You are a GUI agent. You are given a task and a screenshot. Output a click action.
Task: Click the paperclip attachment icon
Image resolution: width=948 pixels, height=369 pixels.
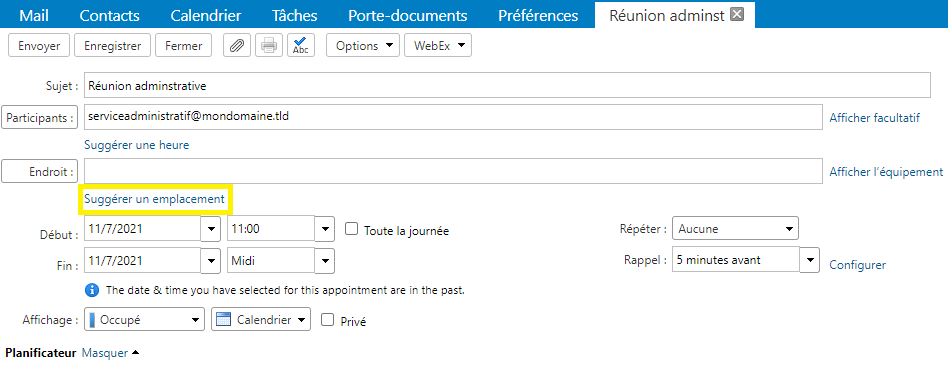click(x=238, y=46)
